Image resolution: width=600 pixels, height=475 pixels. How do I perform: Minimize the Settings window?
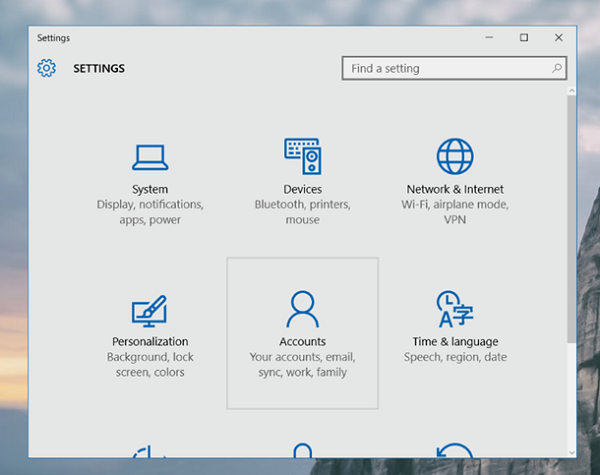[489, 37]
